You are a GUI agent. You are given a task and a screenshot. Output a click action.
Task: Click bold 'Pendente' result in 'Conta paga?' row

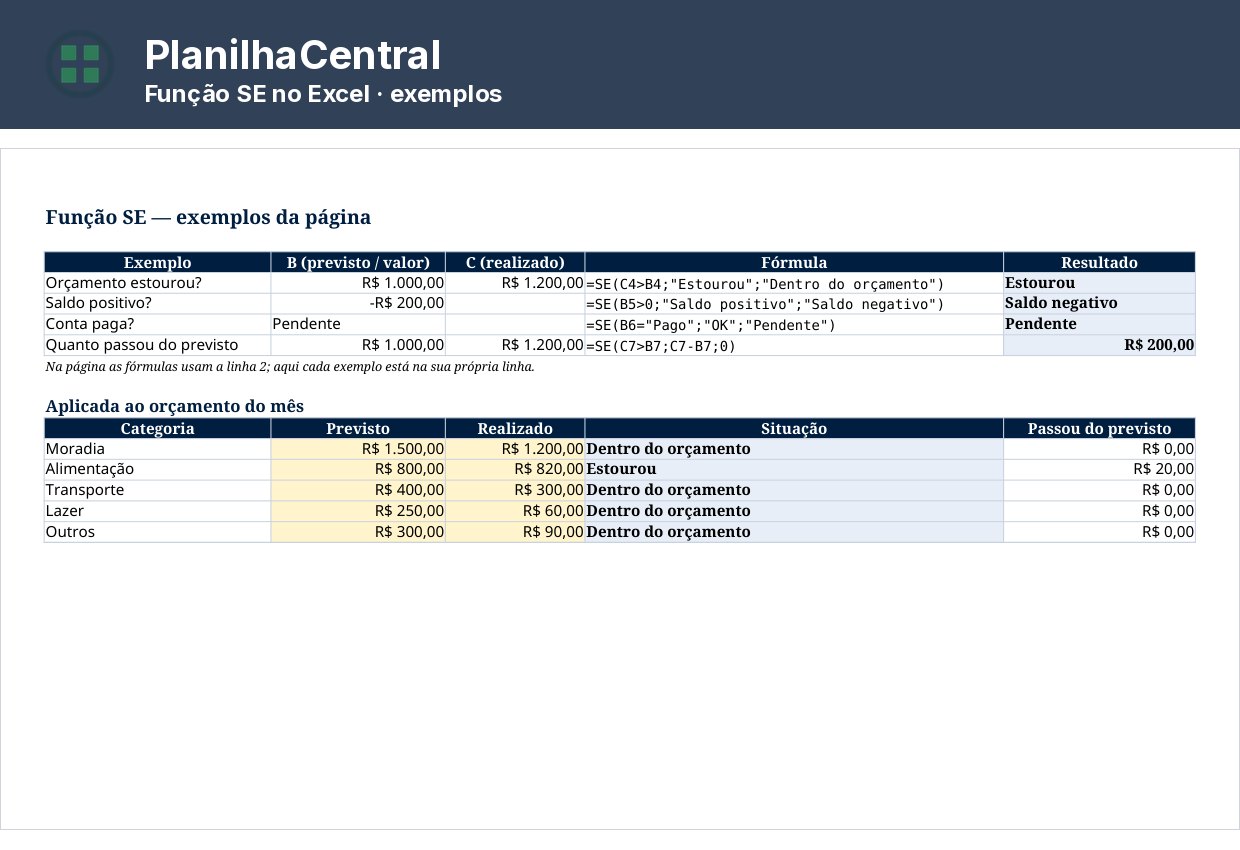pos(1099,324)
